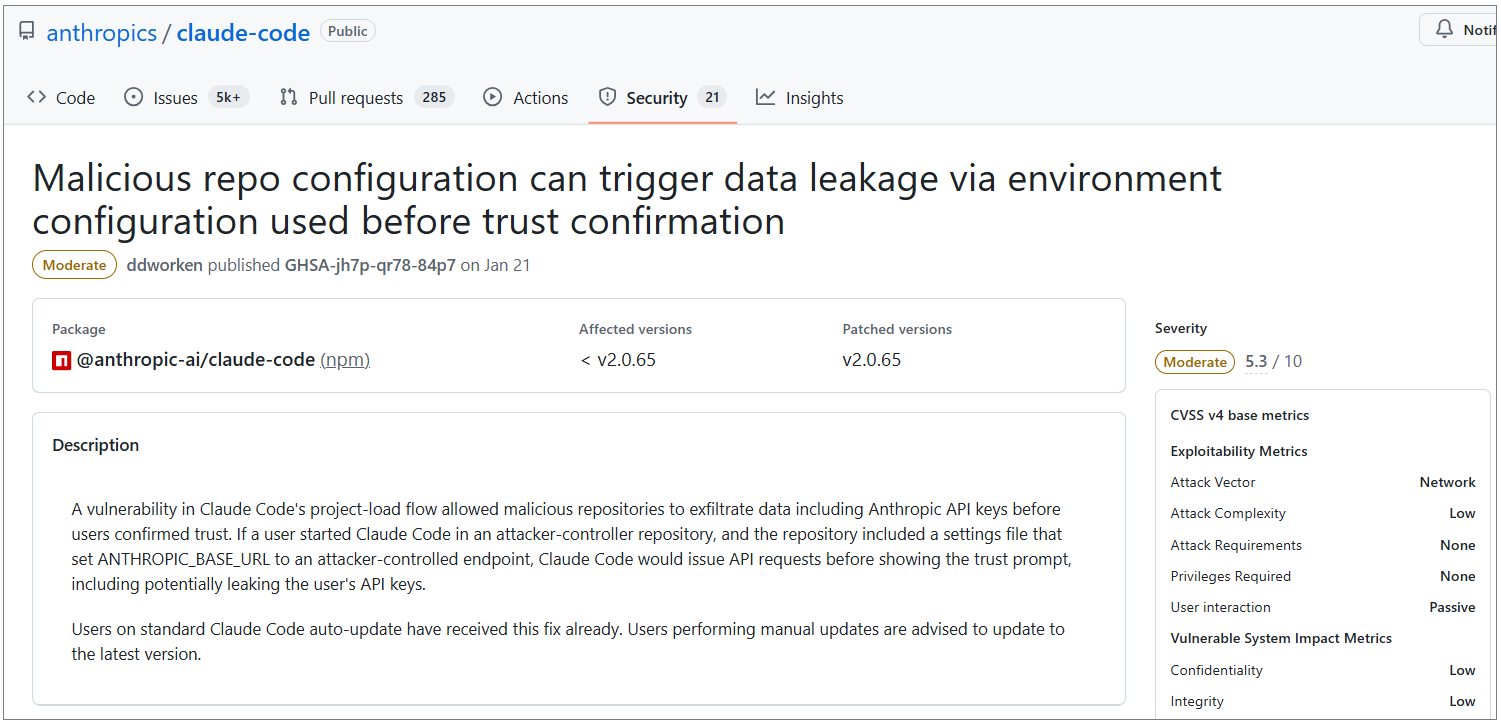This screenshot has width=1501, height=727.
Task: Click the red npm package icon
Action: pos(61,360)
